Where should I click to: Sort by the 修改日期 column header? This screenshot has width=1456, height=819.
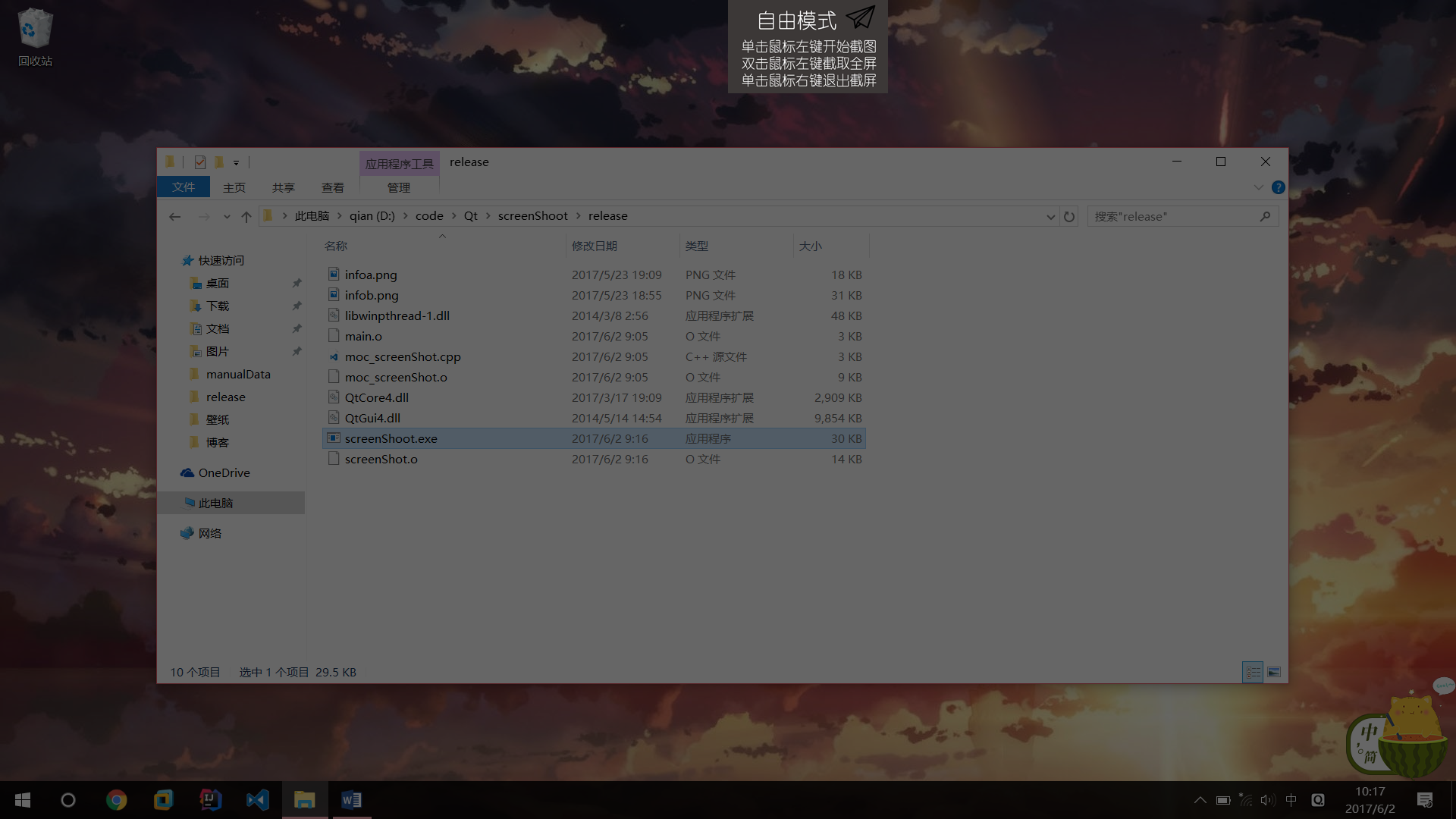tap(595, 246)
